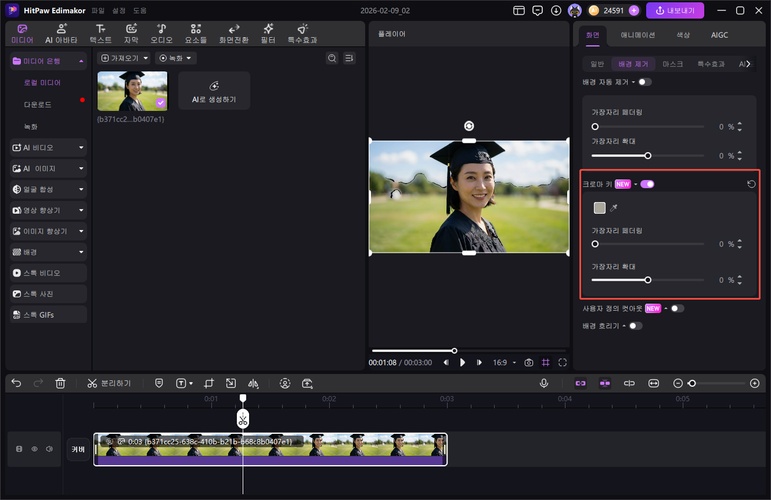Open the 화면전환 (Transition) panel
771x500 pixels.
click(x=234, y=33)
